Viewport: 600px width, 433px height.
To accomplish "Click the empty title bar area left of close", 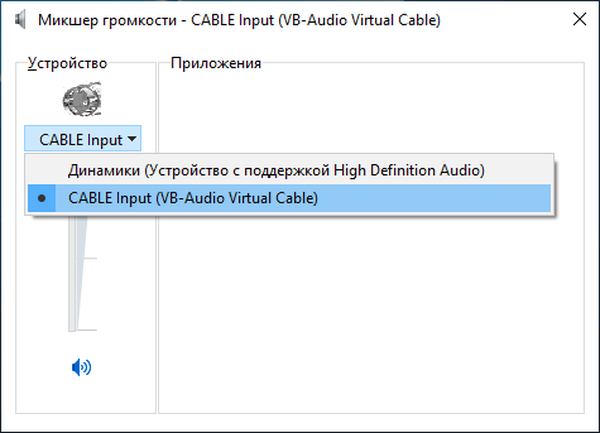I will 500,20.
